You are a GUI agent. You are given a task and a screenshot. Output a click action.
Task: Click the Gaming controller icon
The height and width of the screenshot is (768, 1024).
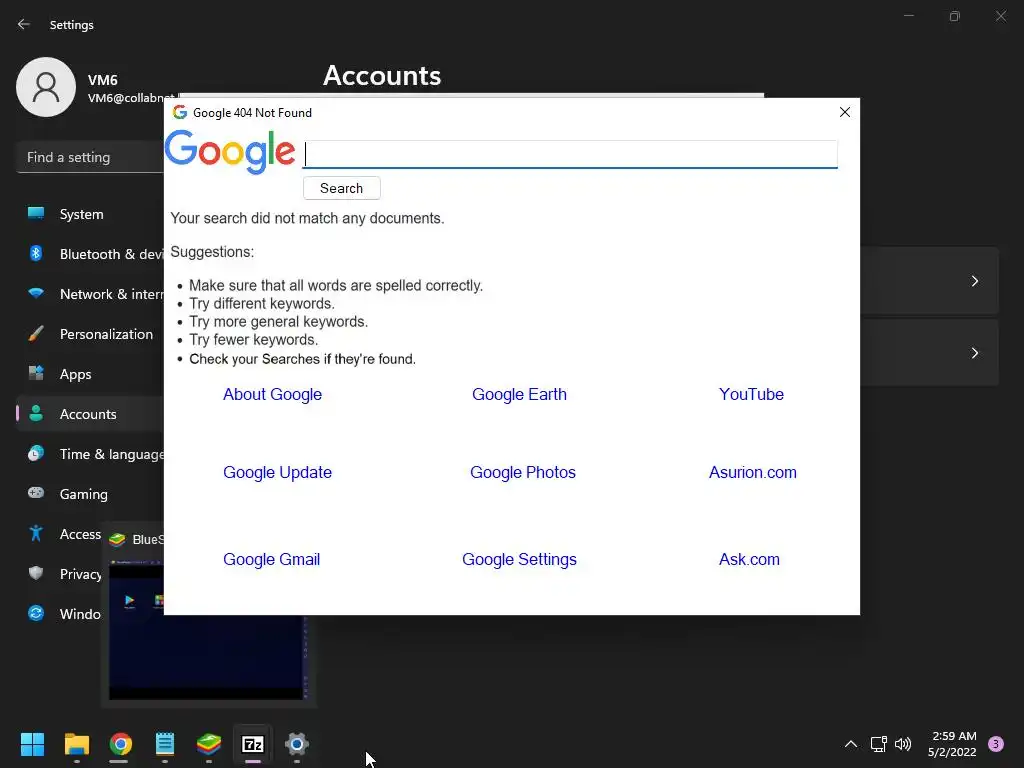point(36,493)
